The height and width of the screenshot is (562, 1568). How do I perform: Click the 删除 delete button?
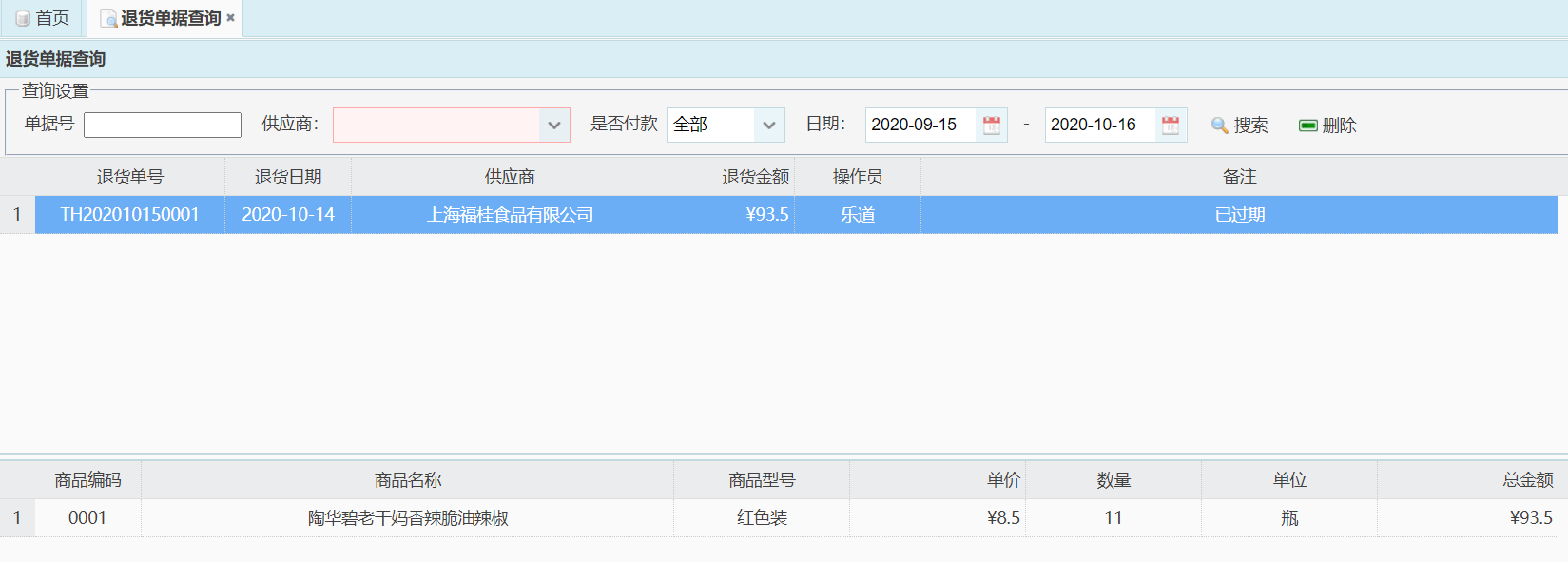[x=1327, y=126]
